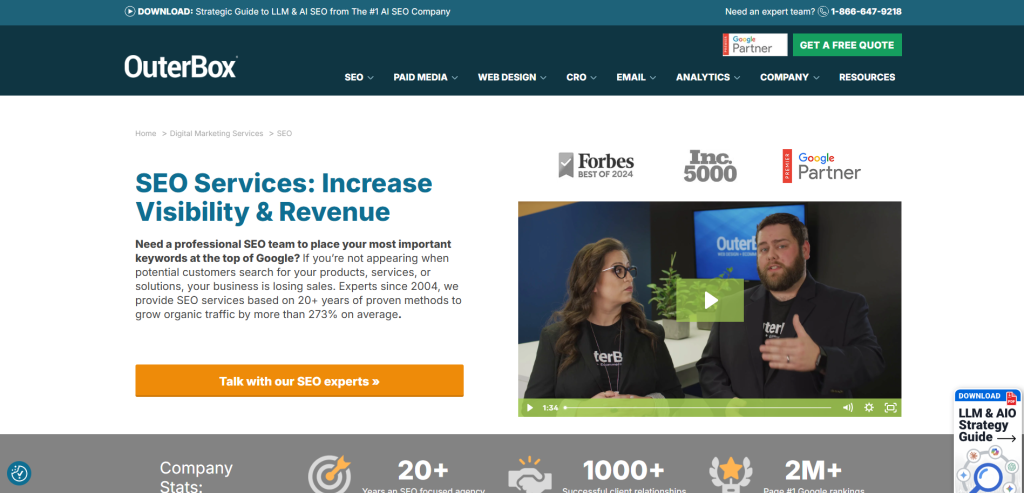Click Talk with our SEO experts button
The image size is (1024, 493).
(299, 381)
